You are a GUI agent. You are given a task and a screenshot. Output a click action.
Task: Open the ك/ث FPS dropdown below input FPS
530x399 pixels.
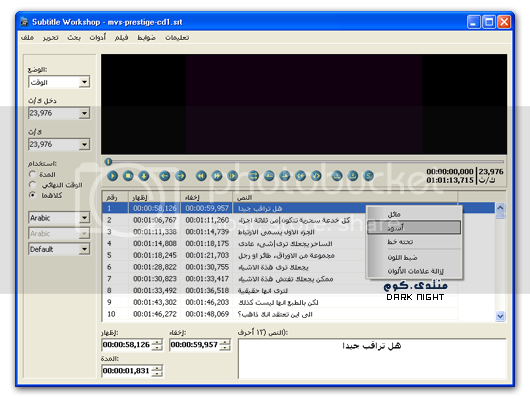point(59,144)
